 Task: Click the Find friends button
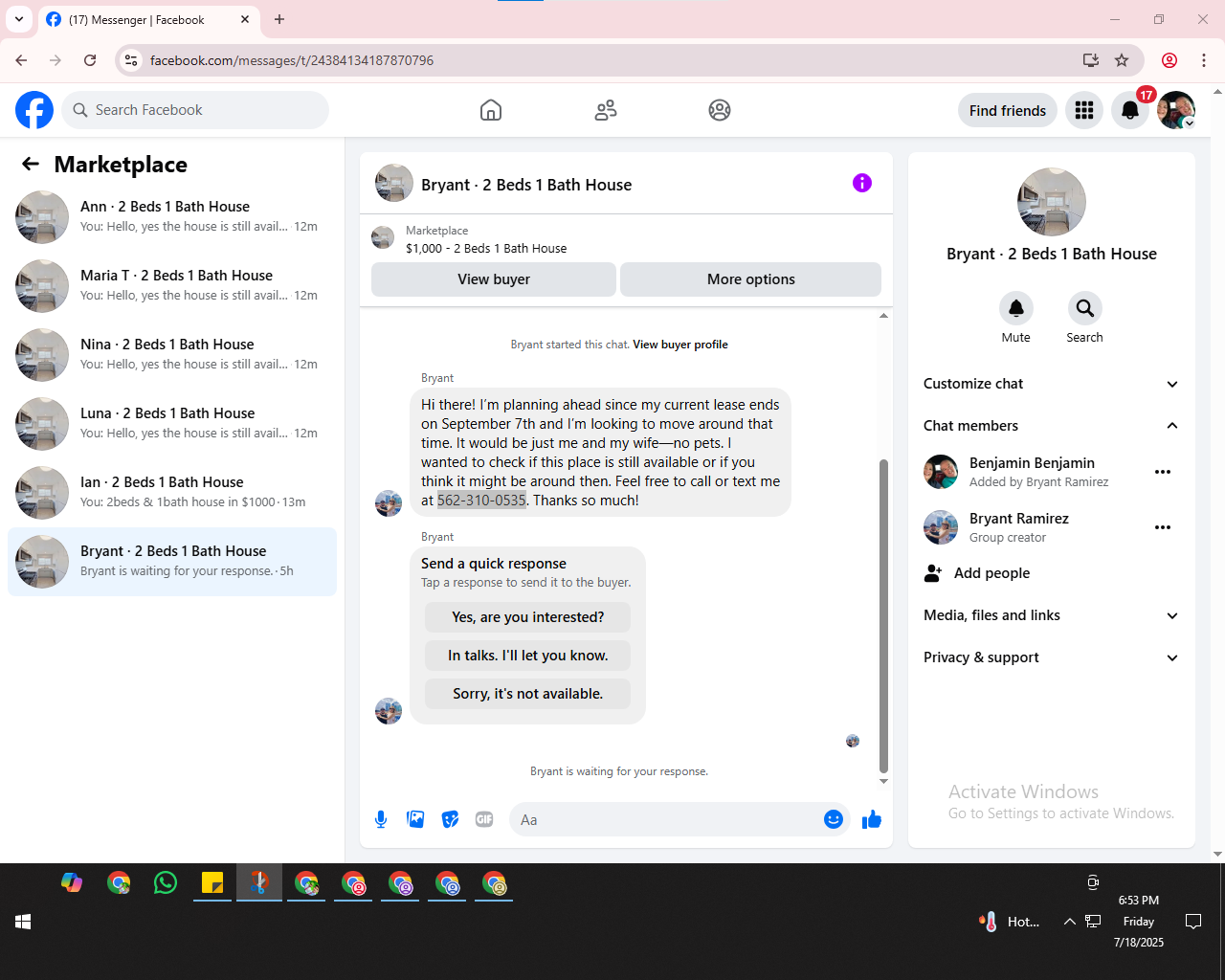pos(1008,110)
